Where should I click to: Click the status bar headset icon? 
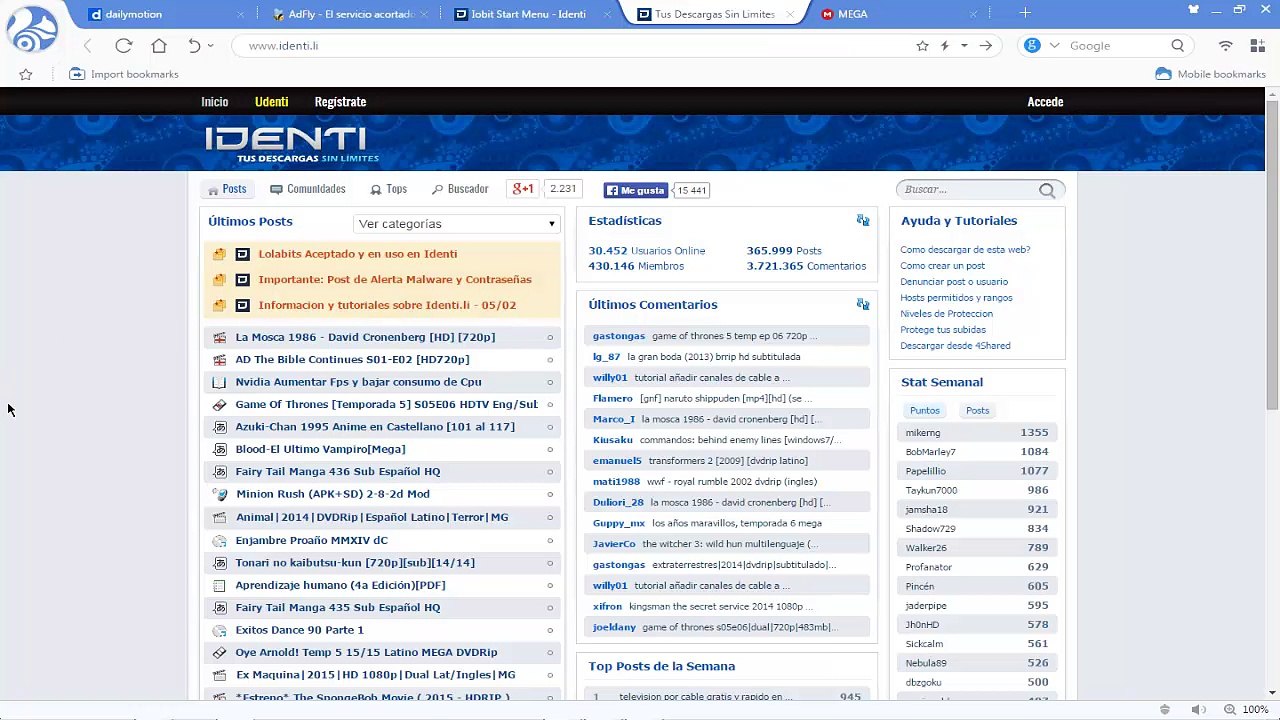tap(1164, 709)
